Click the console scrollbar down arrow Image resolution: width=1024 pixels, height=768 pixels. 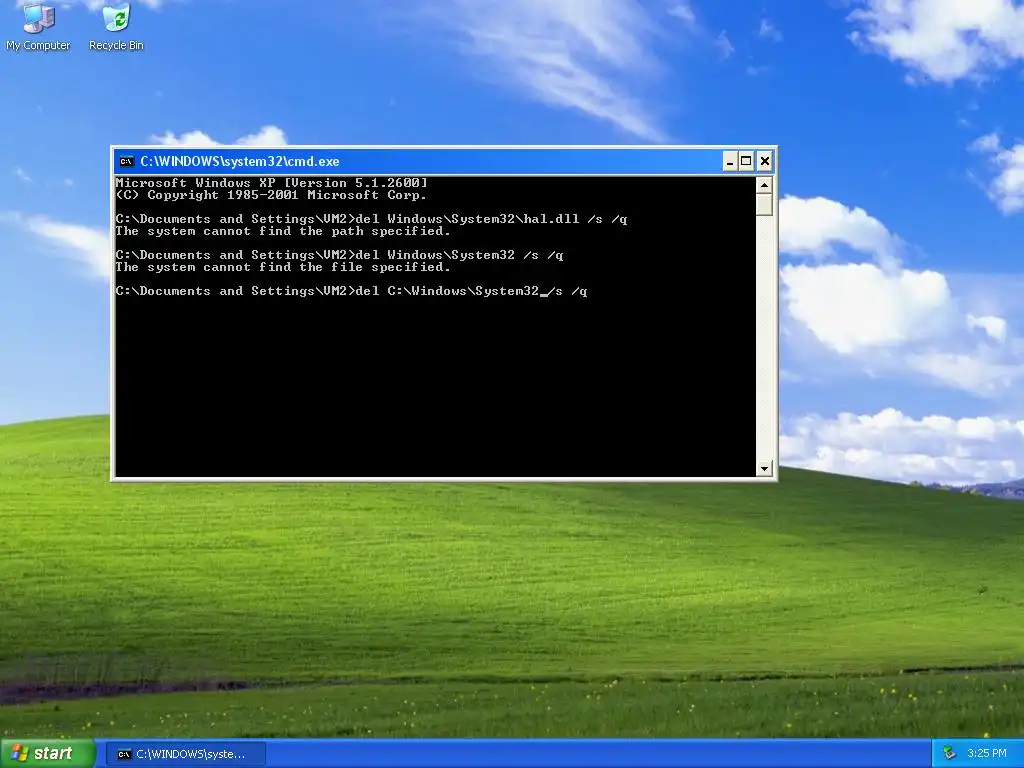764,468
